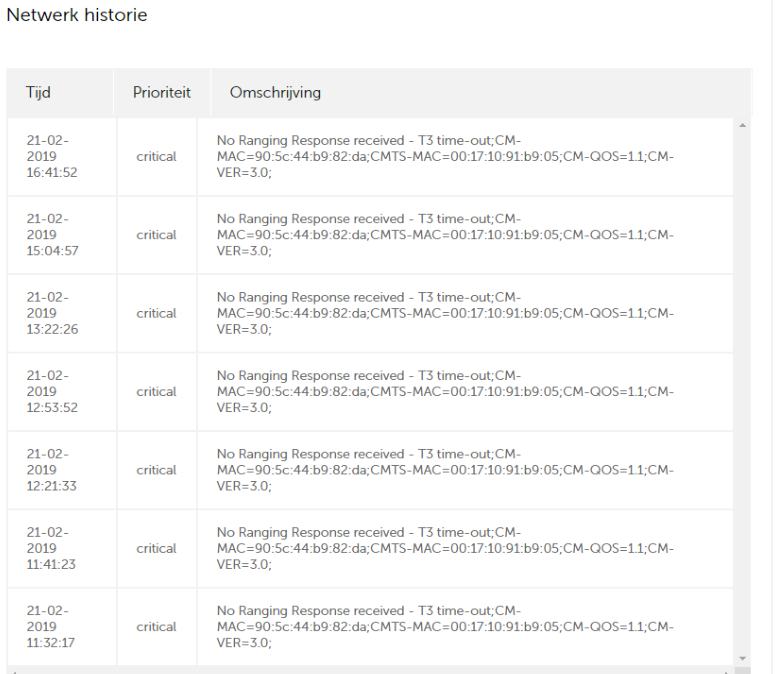Click critical priority in 12:53:52 row
Viewport: 779px width, 674px height.
156,391
